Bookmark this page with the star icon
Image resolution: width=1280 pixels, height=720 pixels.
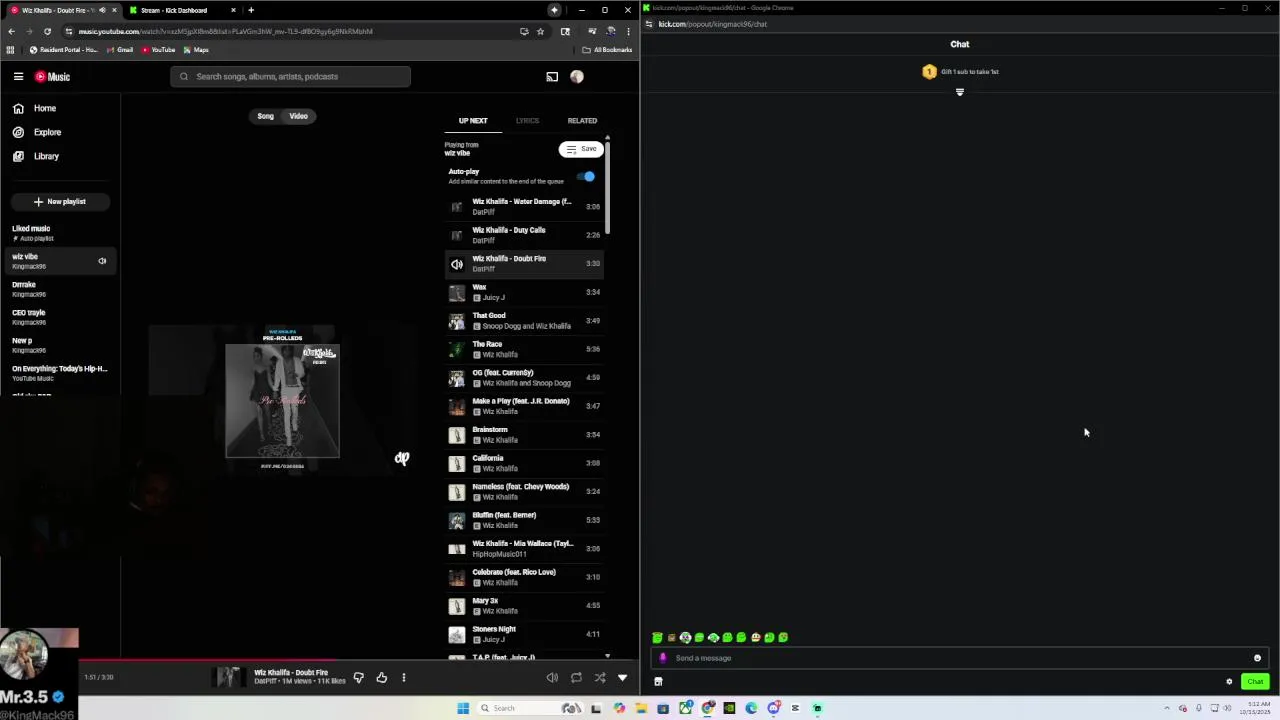[x=540, y=31]
